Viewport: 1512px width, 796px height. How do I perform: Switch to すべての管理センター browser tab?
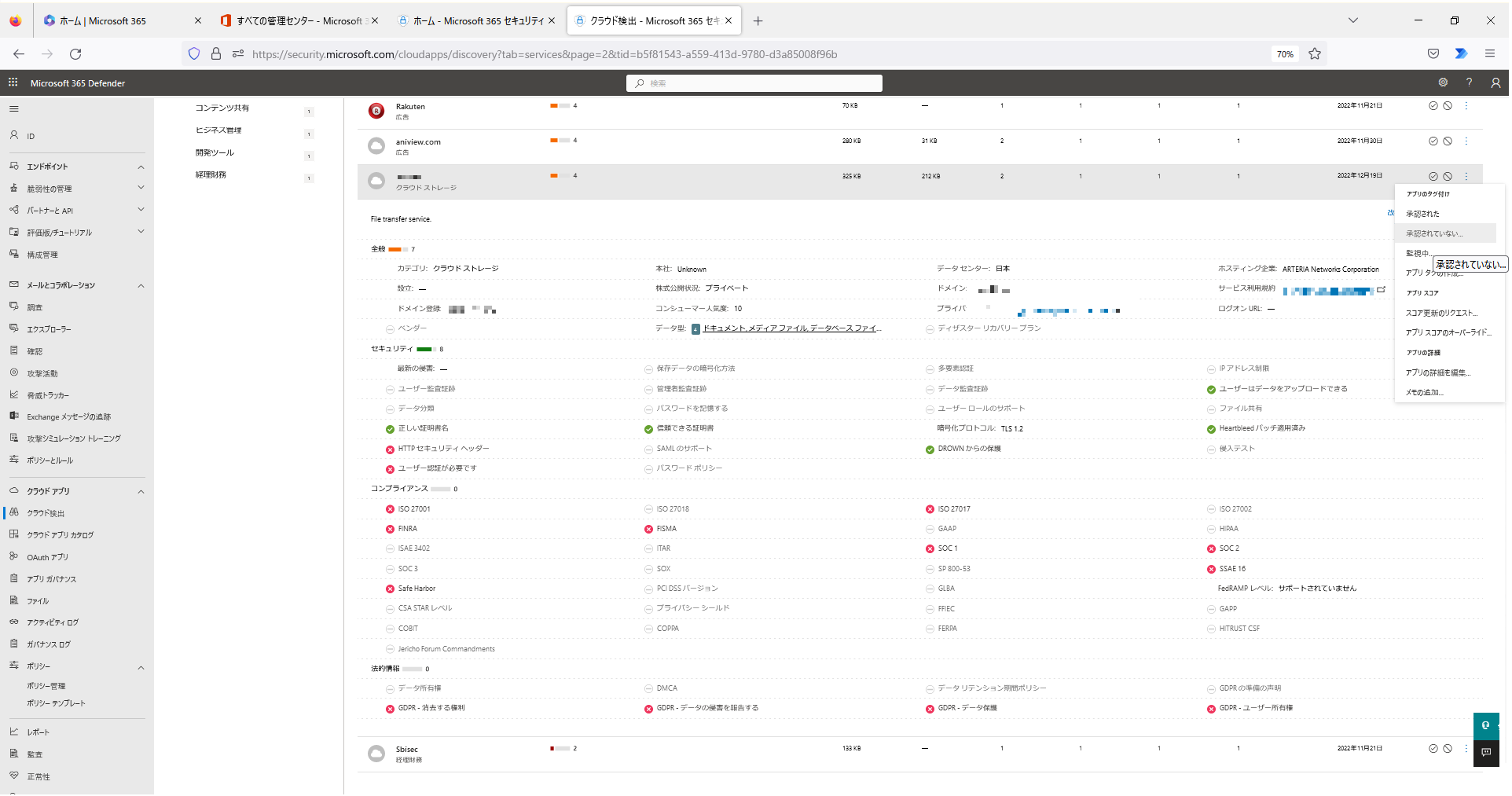click(299, 21)
